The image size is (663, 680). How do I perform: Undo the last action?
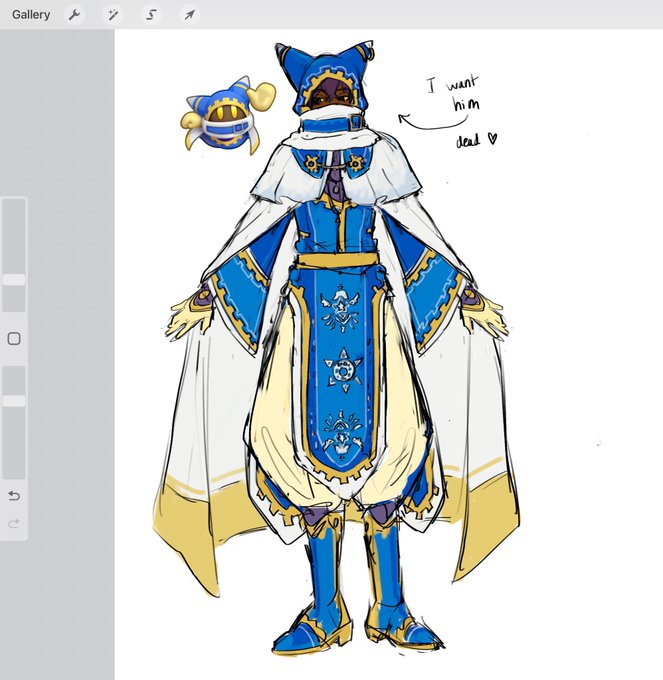tap(14, 496)
